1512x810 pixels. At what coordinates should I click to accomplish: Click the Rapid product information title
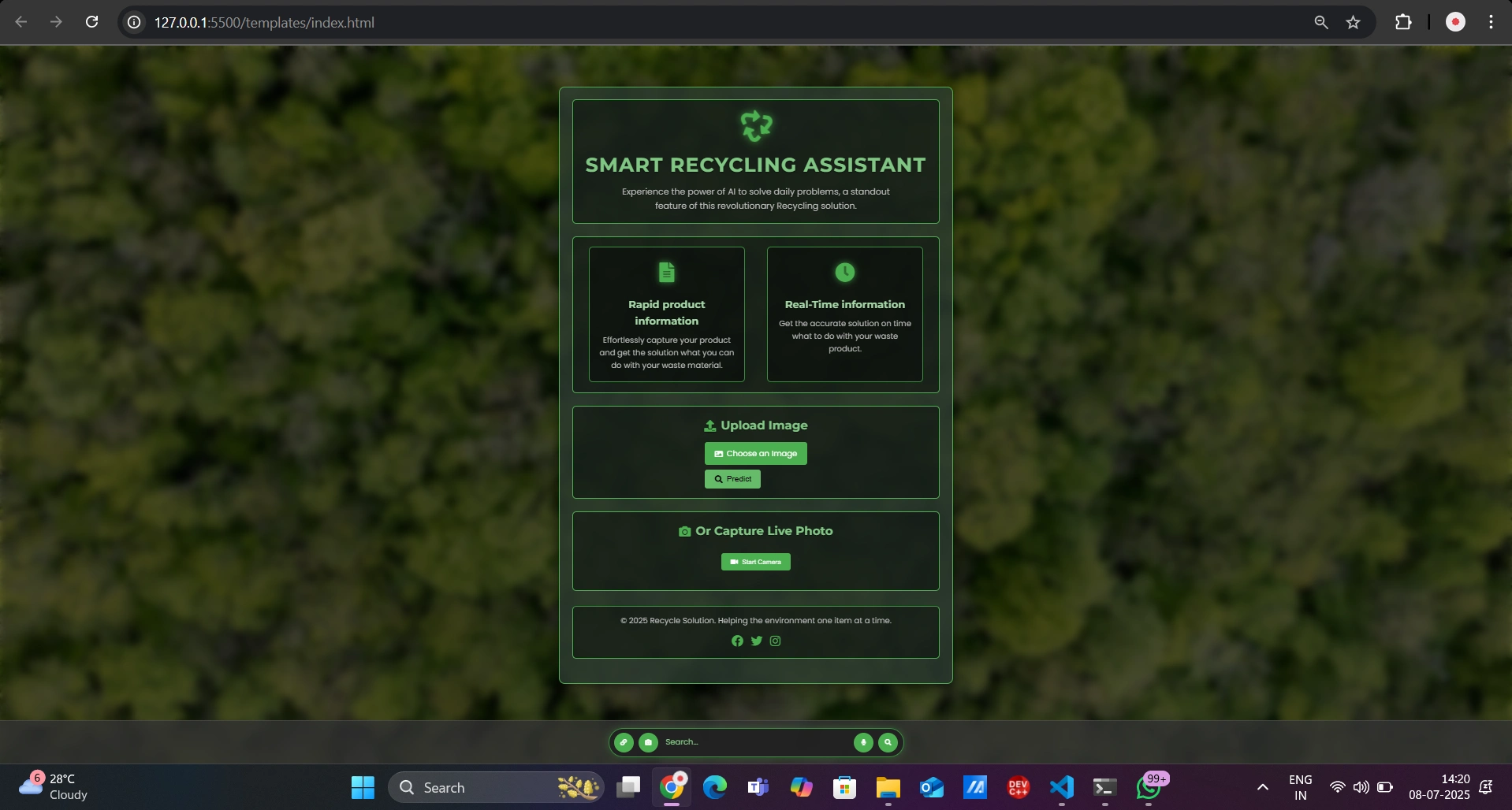[667, 313]
